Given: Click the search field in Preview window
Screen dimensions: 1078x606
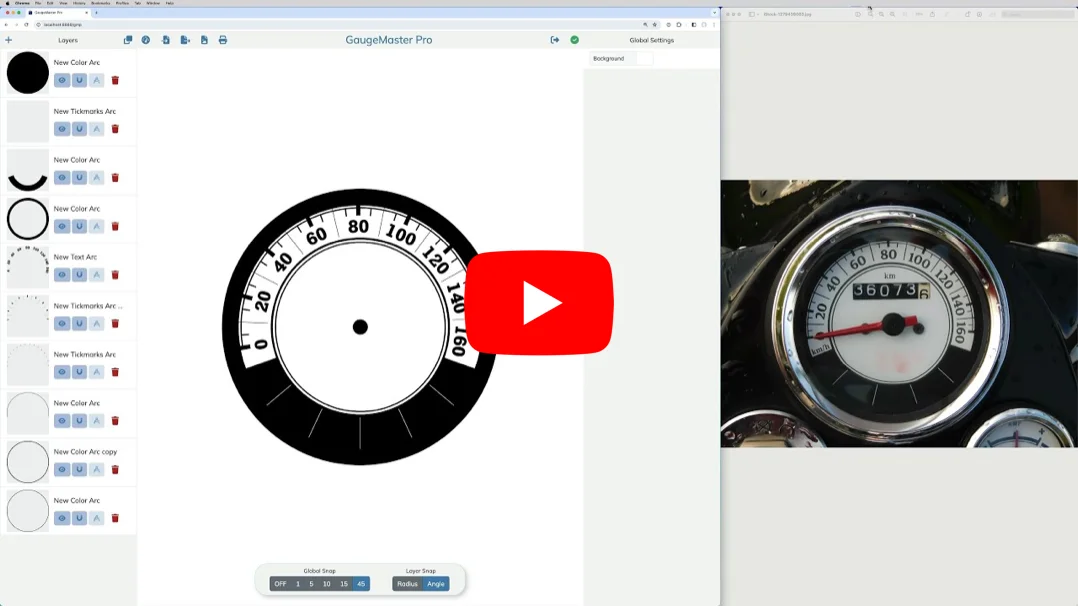Looking at the screenshot, I should 1037,14.
